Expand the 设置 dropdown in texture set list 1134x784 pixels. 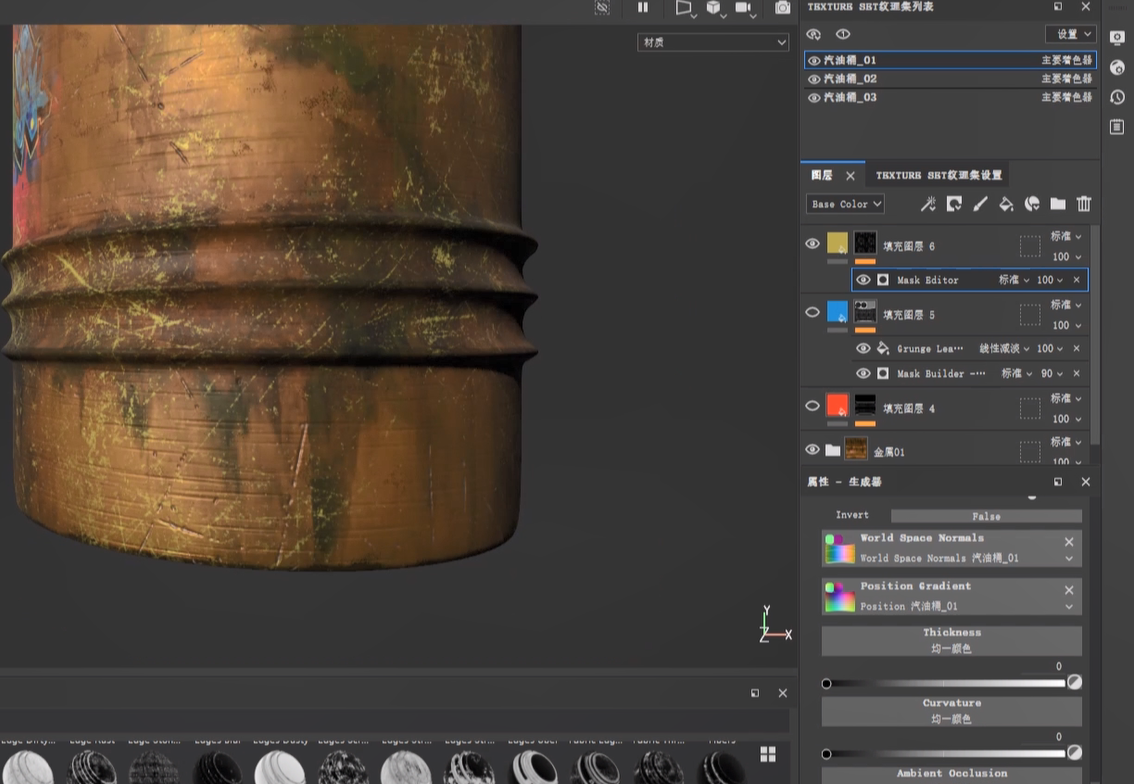[1070, 34]
